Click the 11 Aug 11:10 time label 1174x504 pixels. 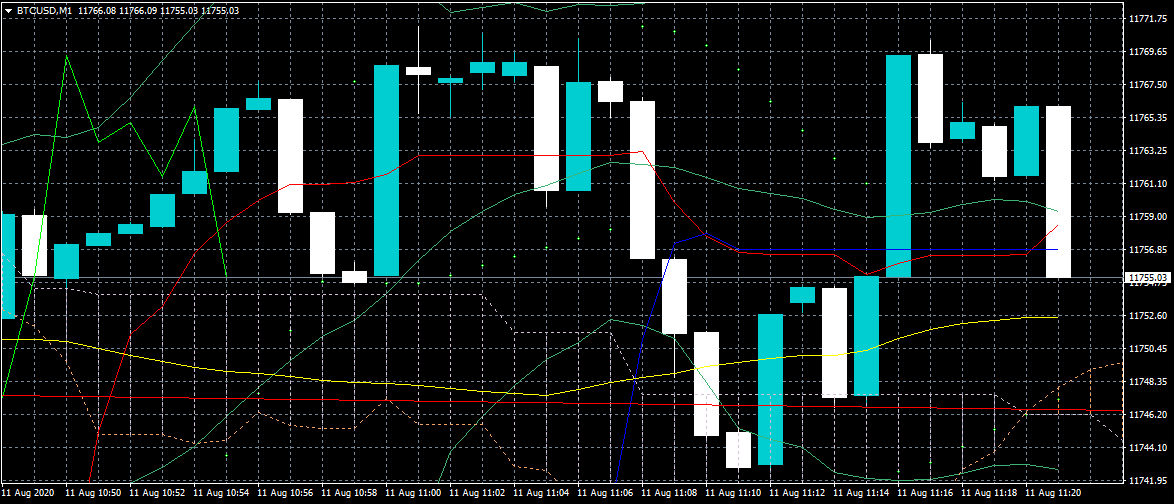[x=734, y=494]
